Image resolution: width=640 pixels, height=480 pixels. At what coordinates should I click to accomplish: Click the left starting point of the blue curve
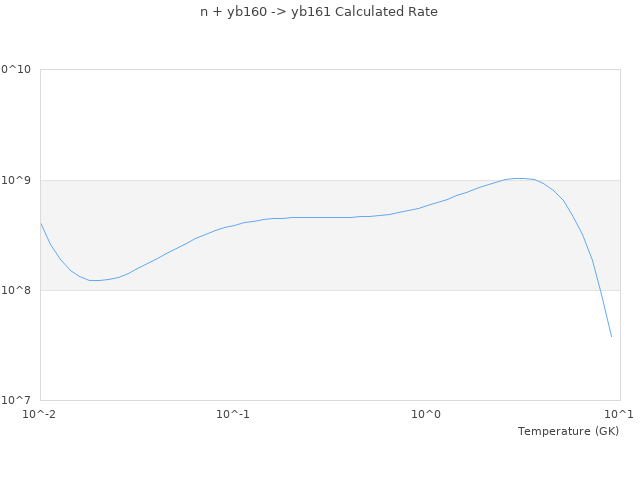41,223
